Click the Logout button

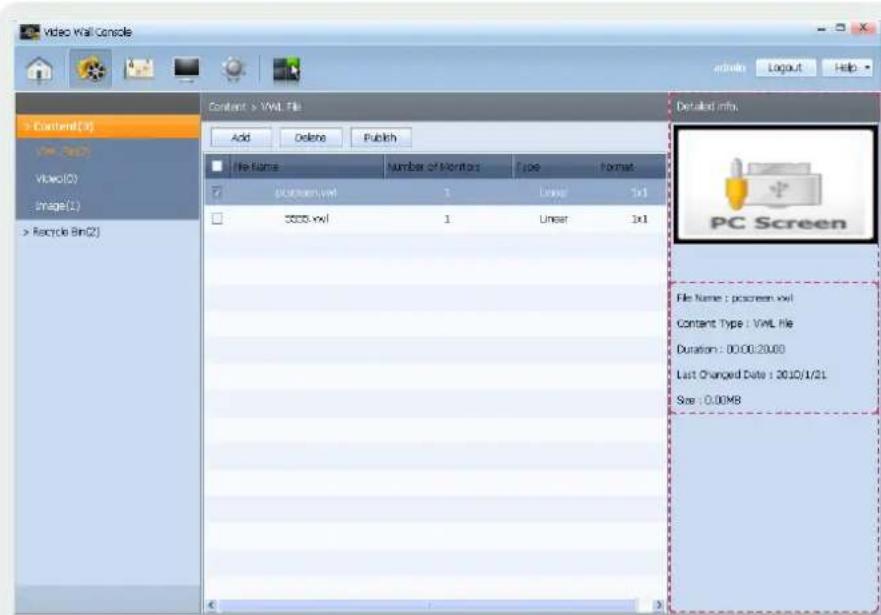785,68
